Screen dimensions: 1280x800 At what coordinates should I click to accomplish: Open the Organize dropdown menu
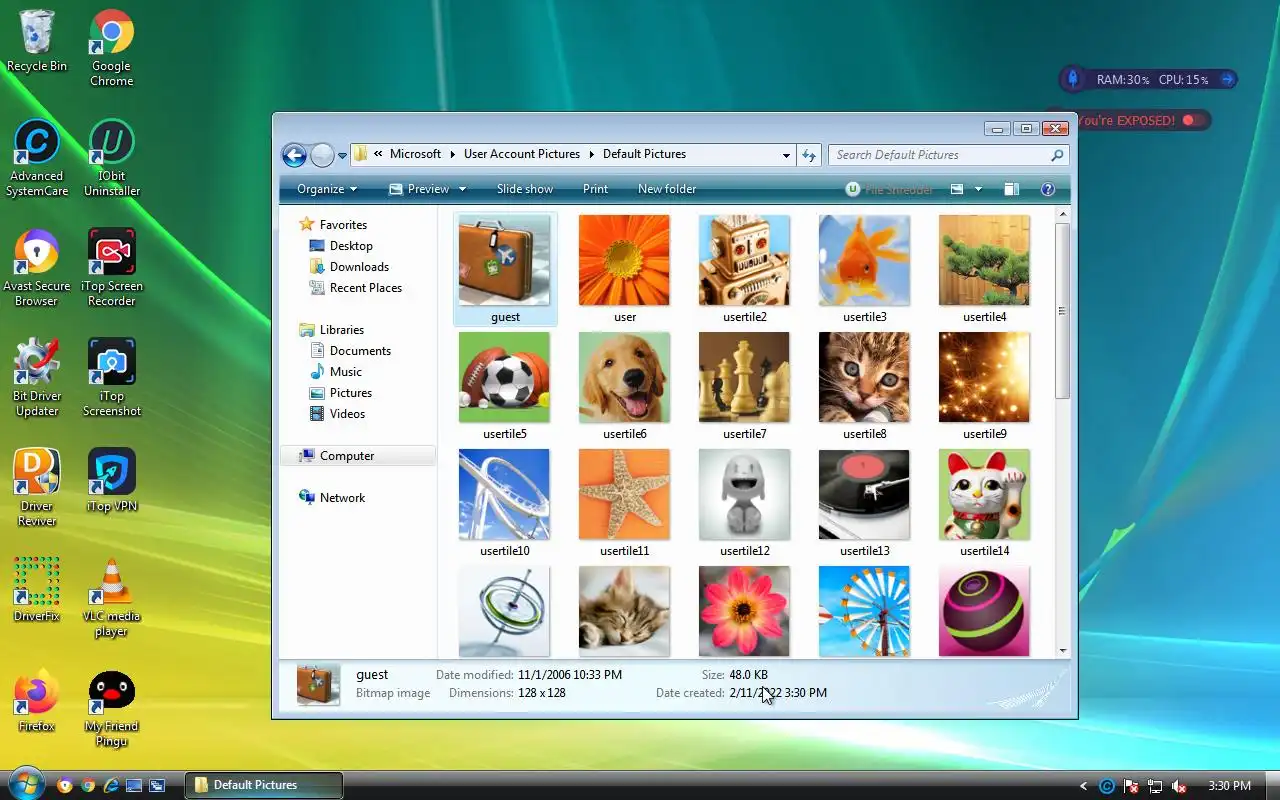tap(326, 189)
